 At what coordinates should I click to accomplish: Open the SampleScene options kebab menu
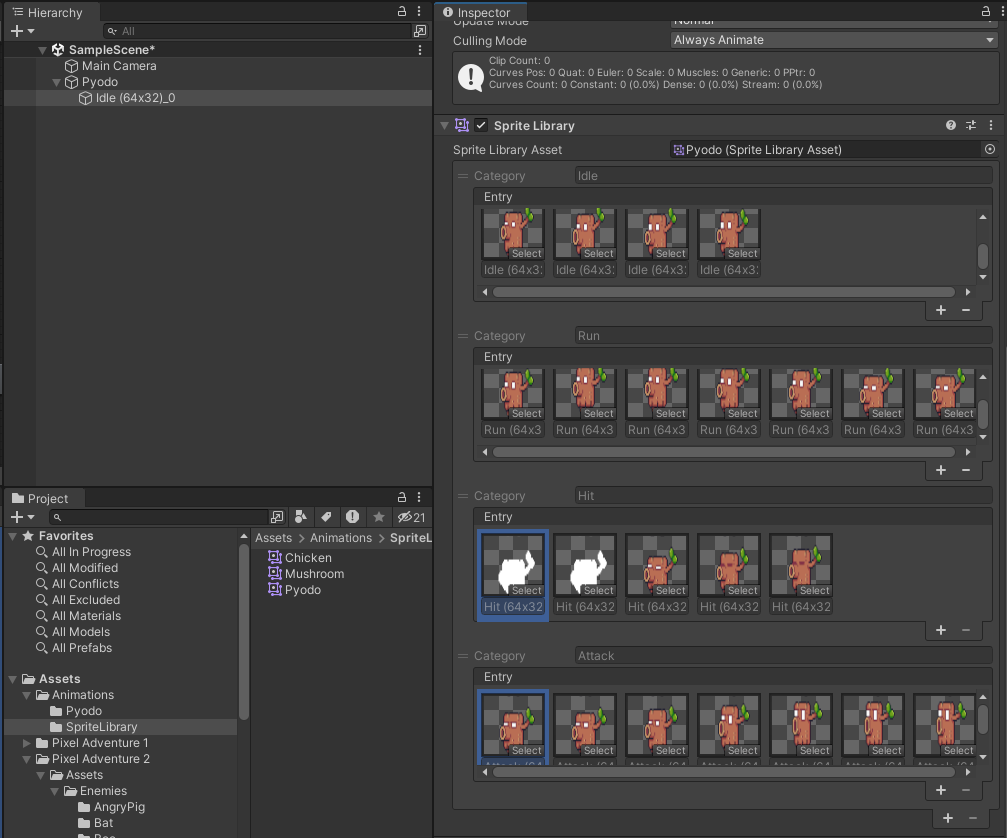click(x=420, y=50)
